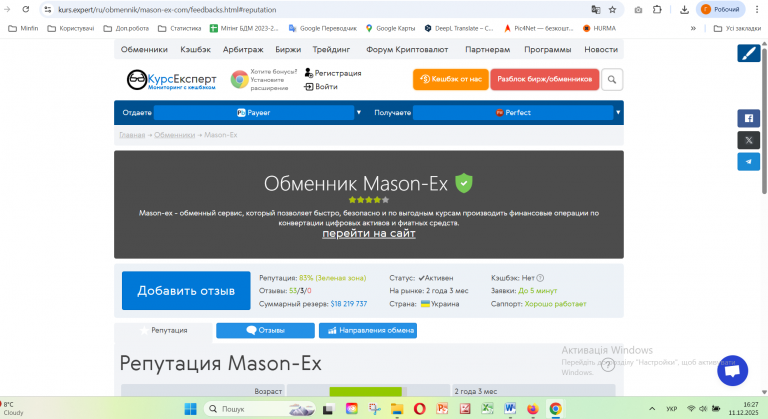
Task: Click the Кешбэк от нас button
Action: (451, 79)
